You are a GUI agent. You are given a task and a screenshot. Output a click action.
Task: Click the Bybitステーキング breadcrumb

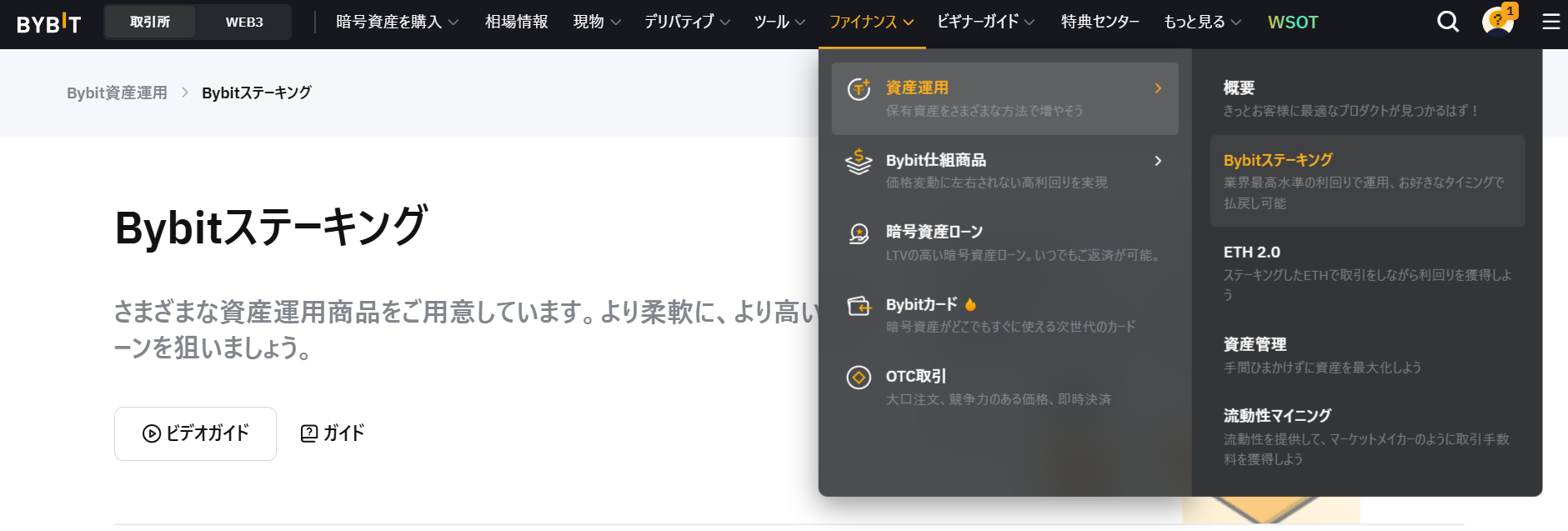[257, 93]
